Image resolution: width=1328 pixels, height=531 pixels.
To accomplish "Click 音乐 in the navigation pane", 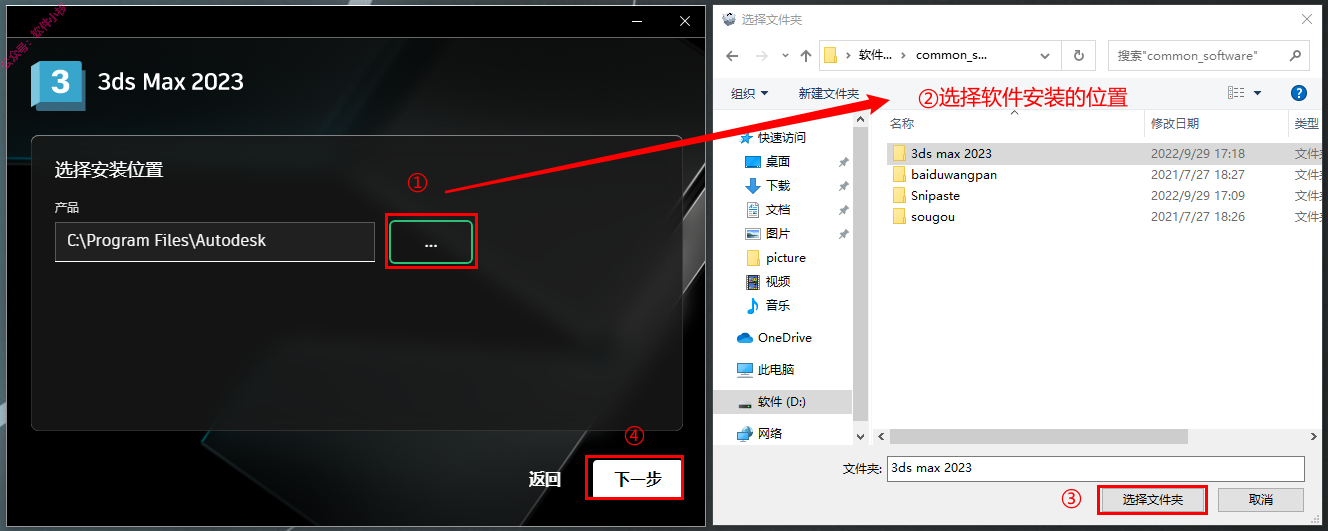I will click(778, 305).
